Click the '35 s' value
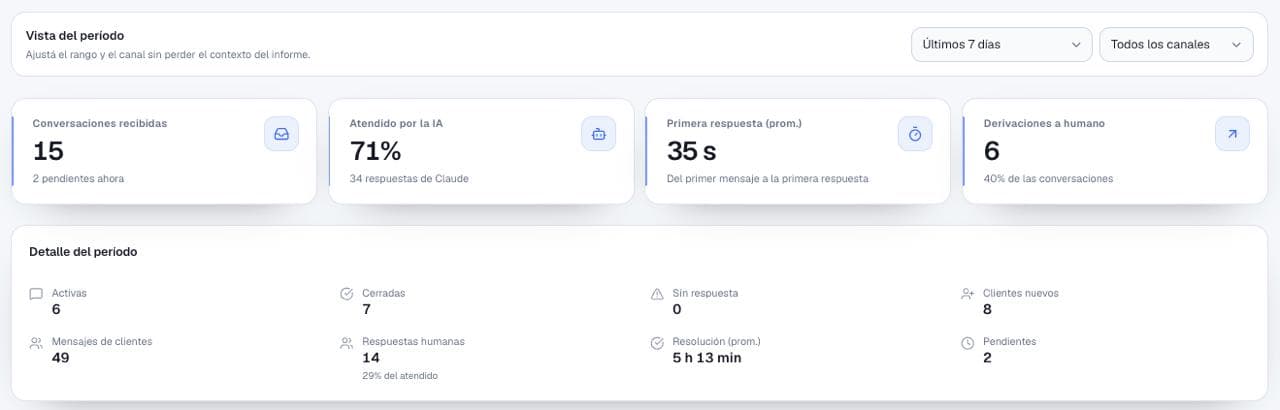Image resolution: width=1280 pixels, height=410 pixels. pyautogui.click(x=693, y=151)
